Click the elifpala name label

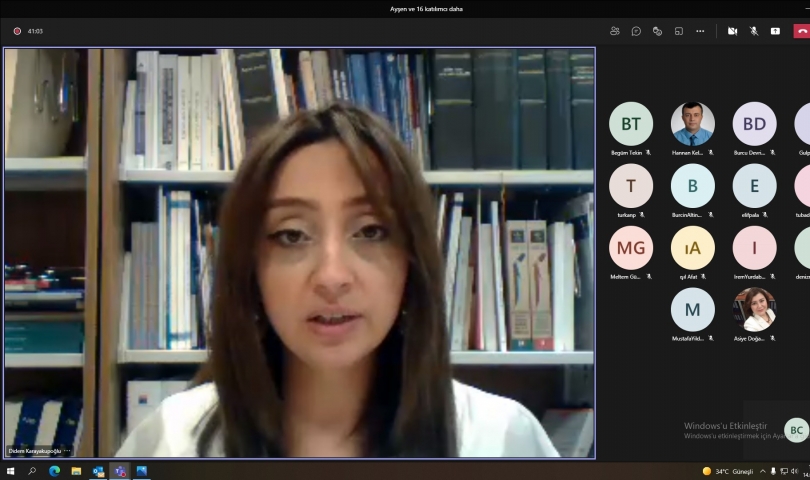[750, 215]
